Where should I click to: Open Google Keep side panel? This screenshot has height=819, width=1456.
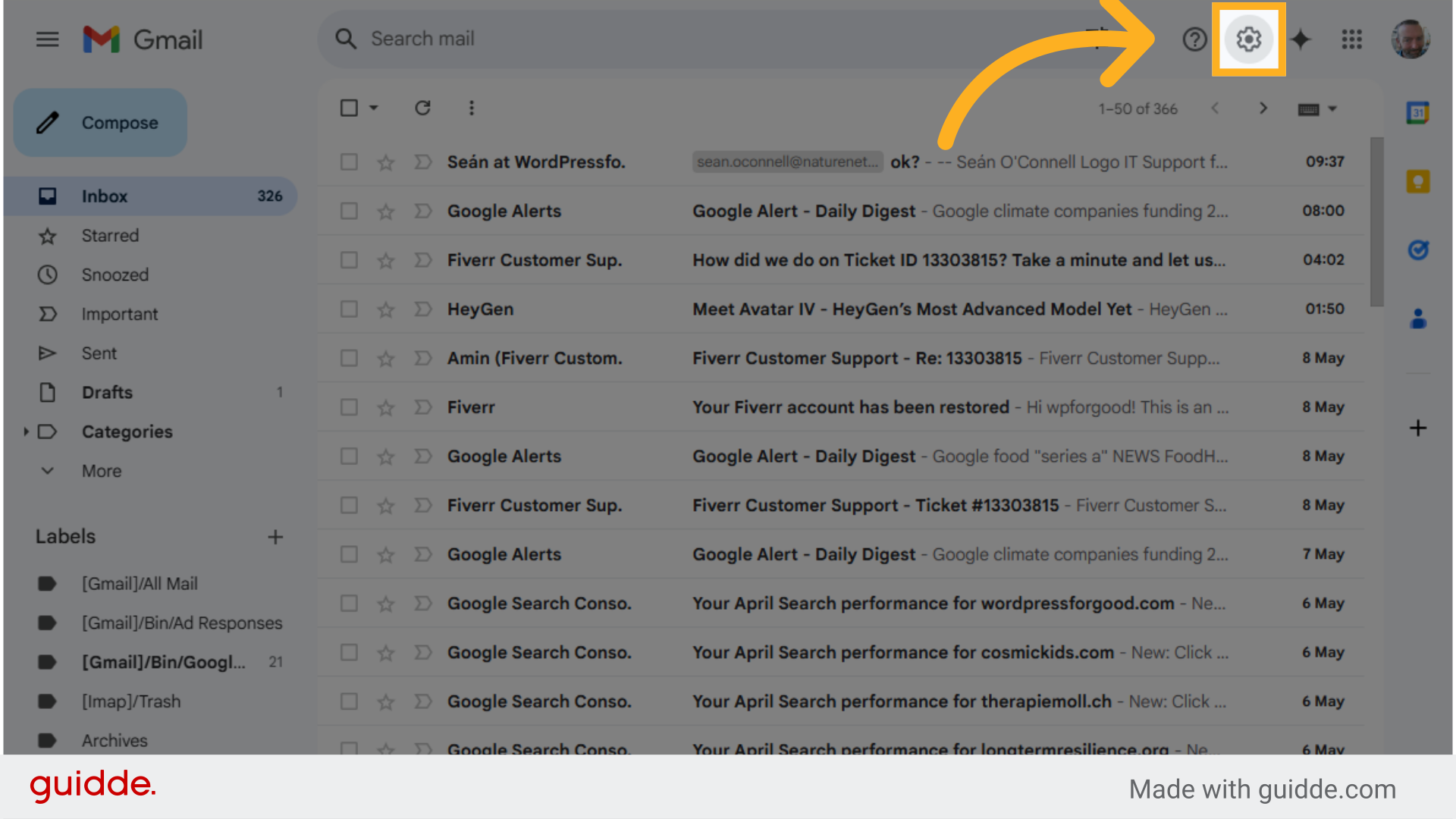(x=1417, y=180)
